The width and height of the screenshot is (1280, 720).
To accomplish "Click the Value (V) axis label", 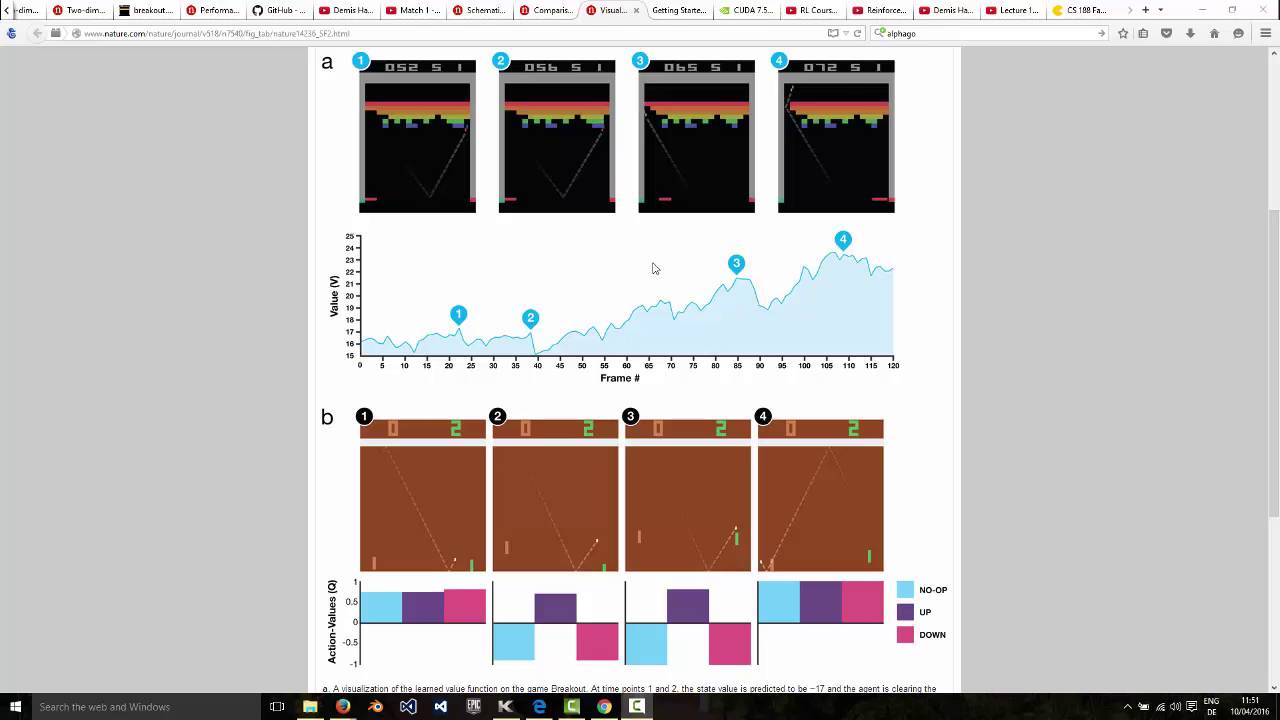I will [334, 296].
